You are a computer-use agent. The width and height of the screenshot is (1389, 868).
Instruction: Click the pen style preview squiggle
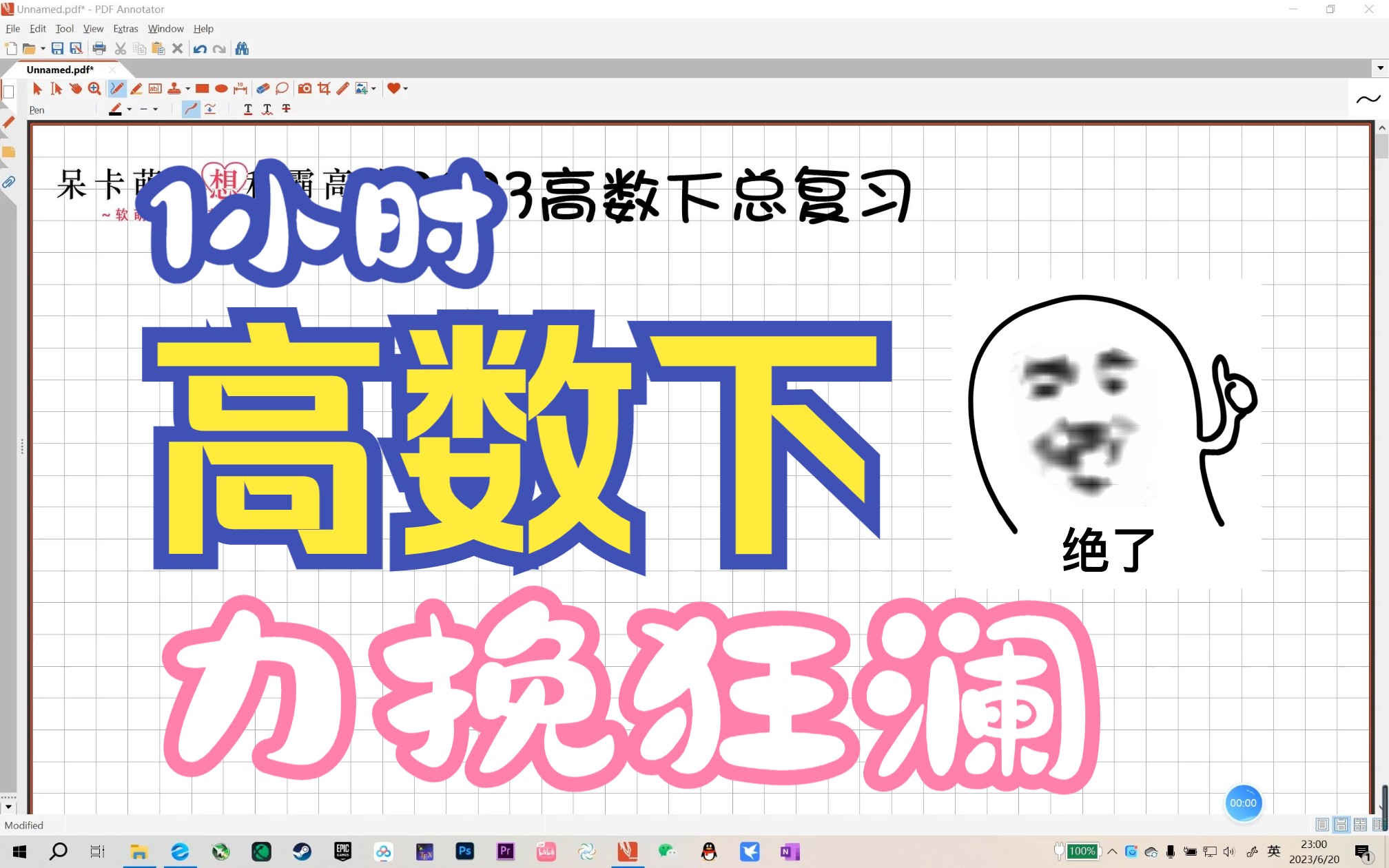coord(1368,99)
